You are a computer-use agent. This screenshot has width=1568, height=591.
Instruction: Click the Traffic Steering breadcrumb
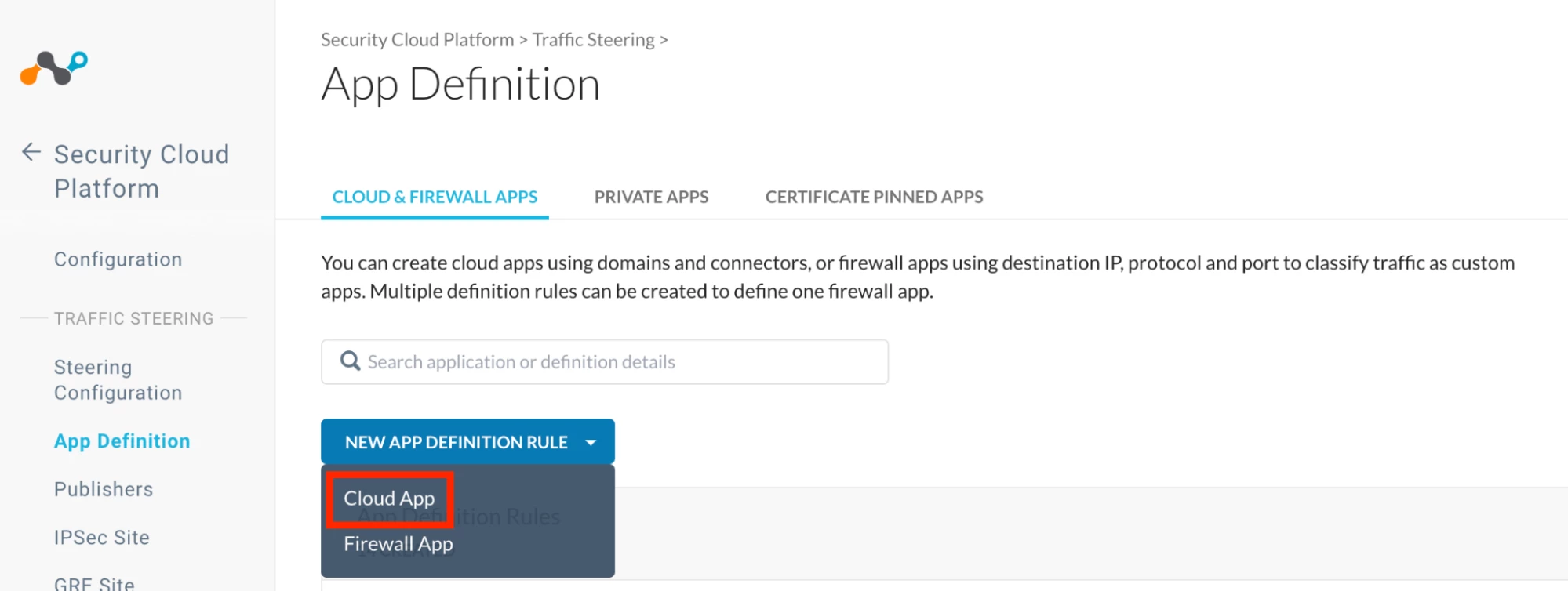[x=593, y=40]
